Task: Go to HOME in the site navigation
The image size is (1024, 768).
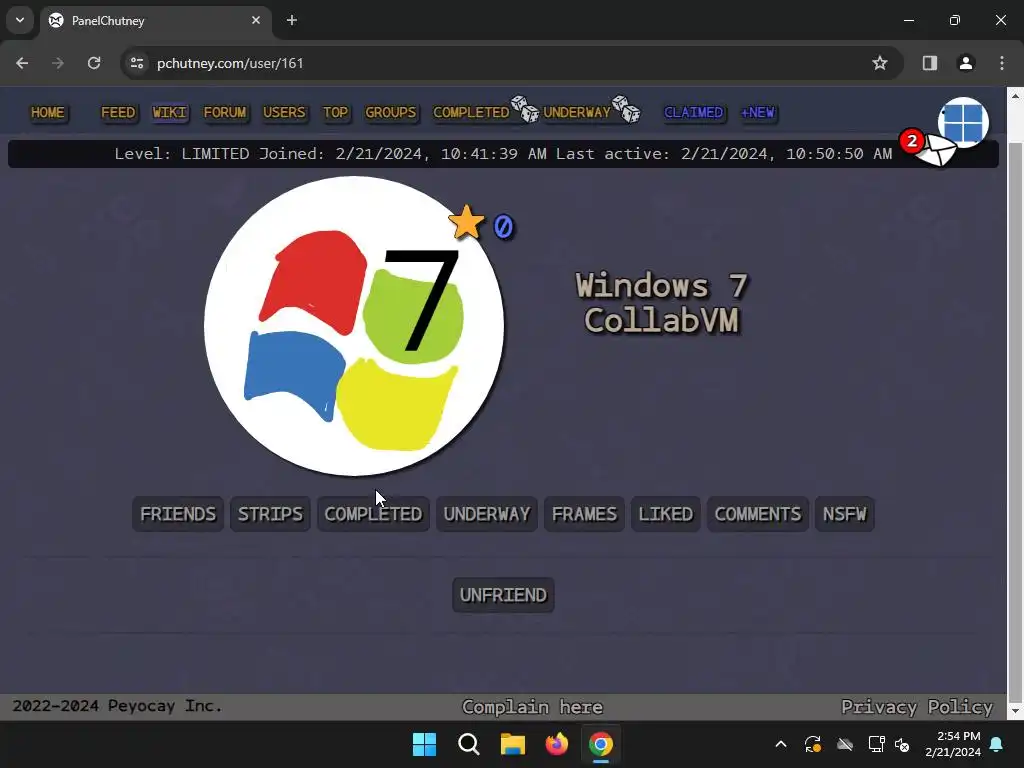Action: 48,112
